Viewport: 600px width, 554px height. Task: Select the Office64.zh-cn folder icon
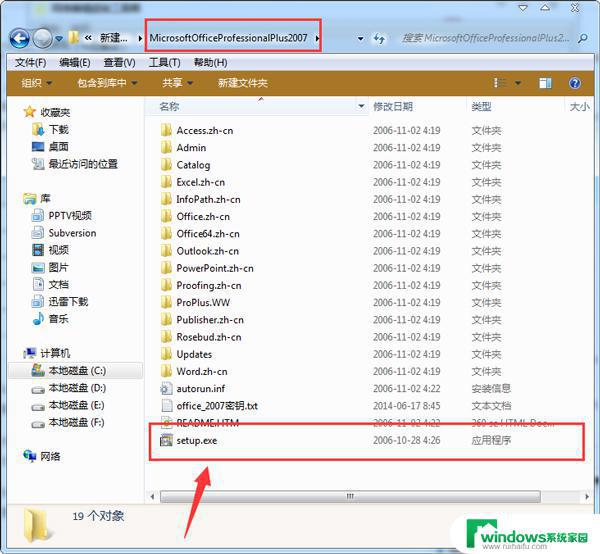[x=166, y=233]
